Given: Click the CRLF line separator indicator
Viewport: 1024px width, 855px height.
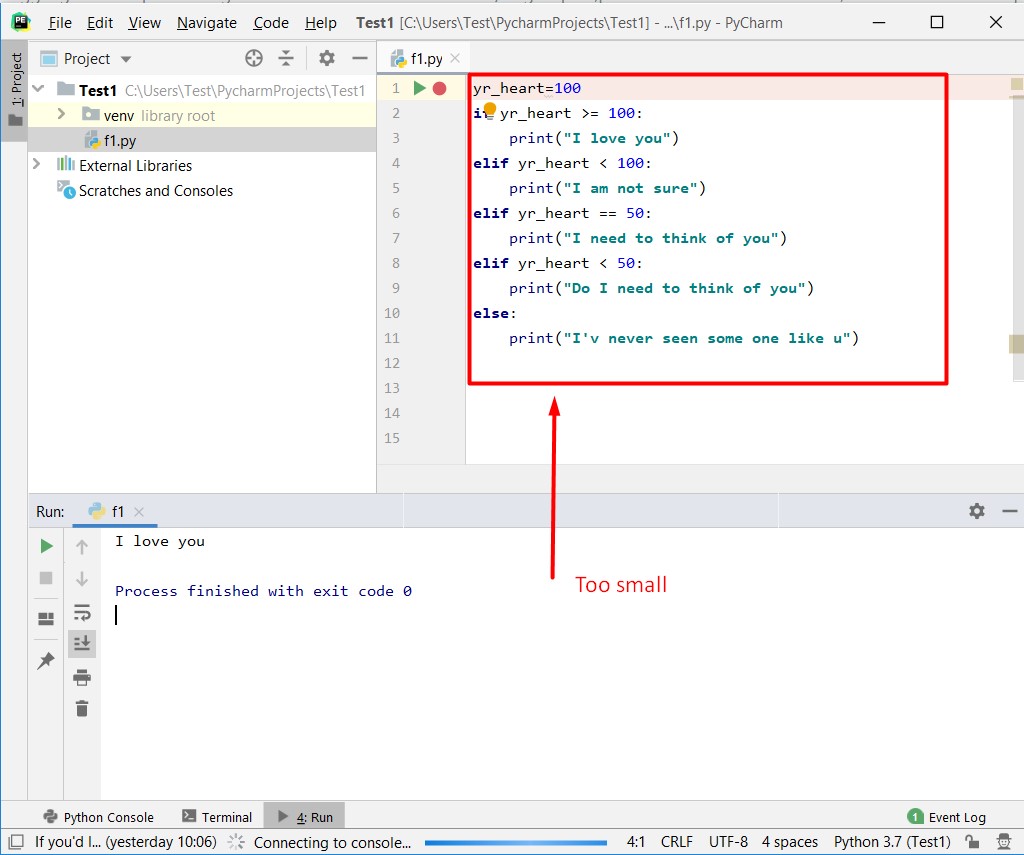Looking at the screenshot, I should [676, 842].
